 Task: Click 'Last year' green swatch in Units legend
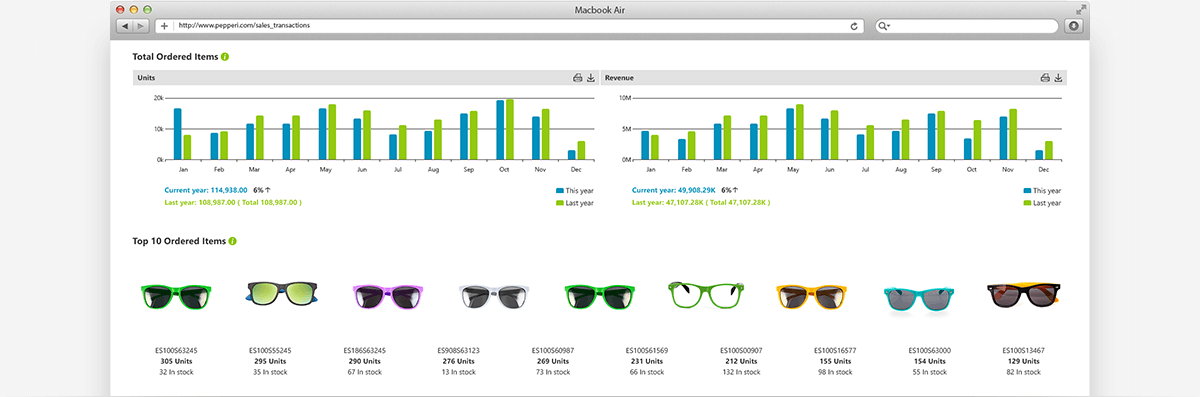[560, 203]
